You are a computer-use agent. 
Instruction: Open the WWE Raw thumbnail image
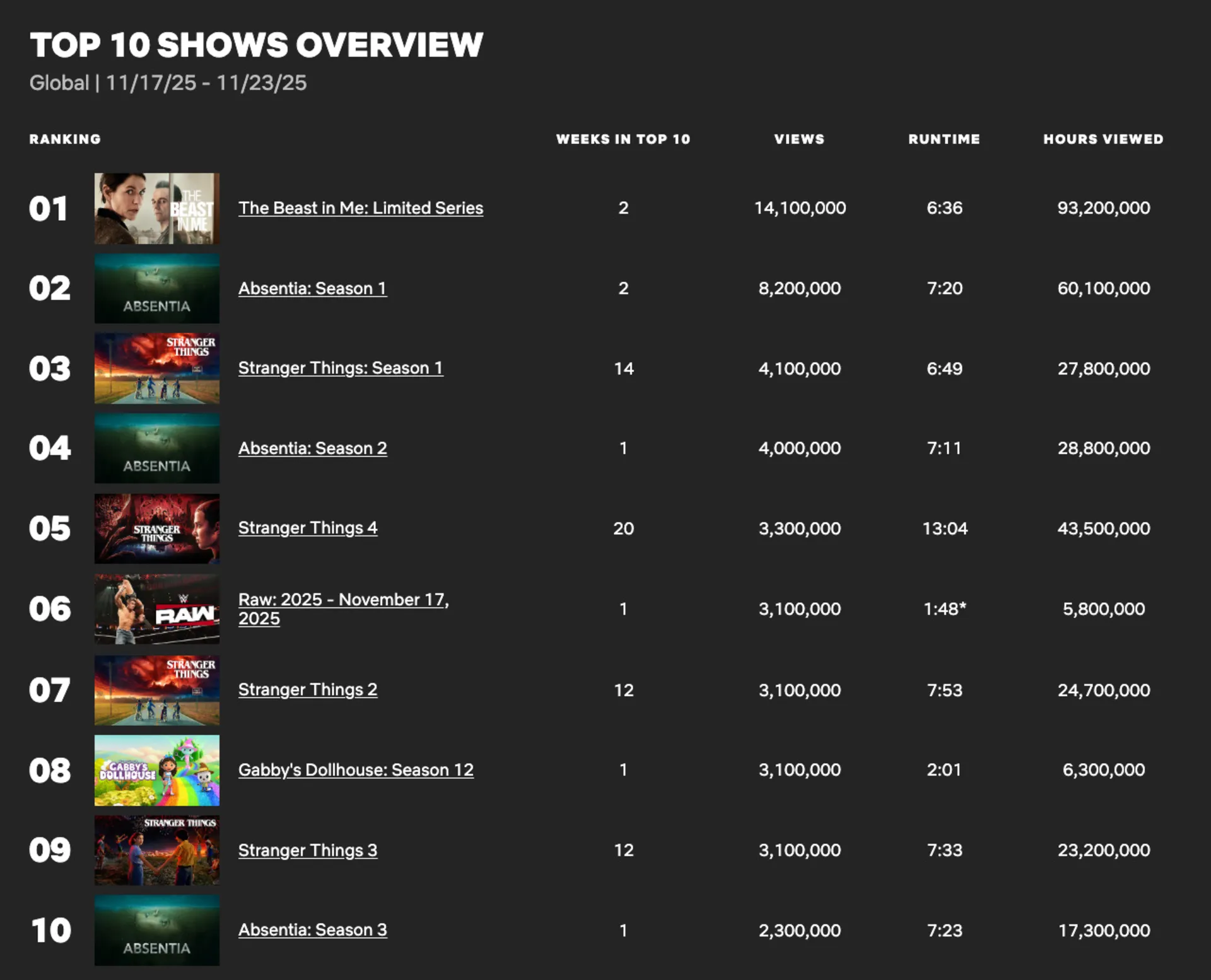tap(156, 609)
